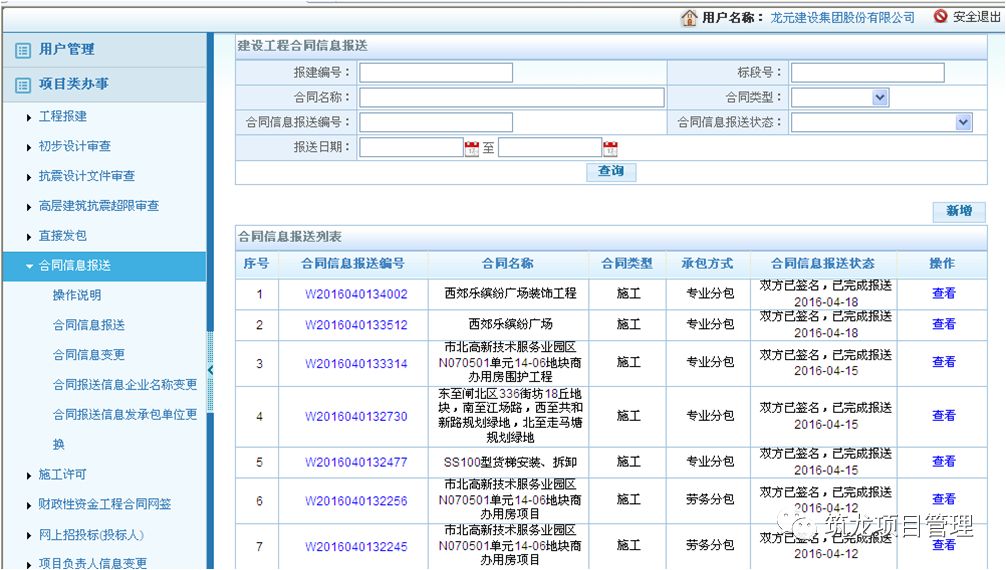Open the start date calendar picker icon
1006x570 pixels.
472,148
